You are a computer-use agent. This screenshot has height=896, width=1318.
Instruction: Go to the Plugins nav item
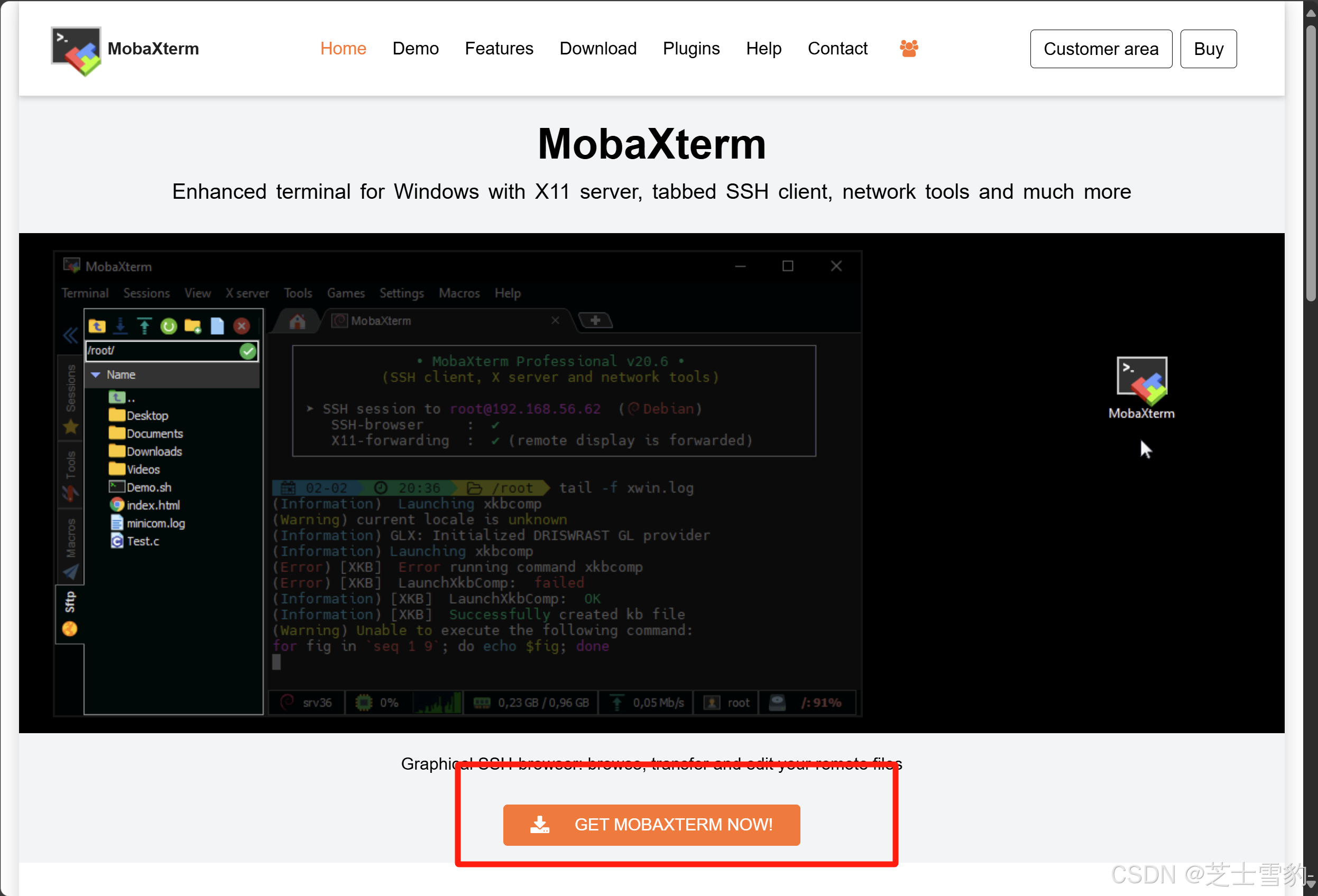click(x=691, y=49)
